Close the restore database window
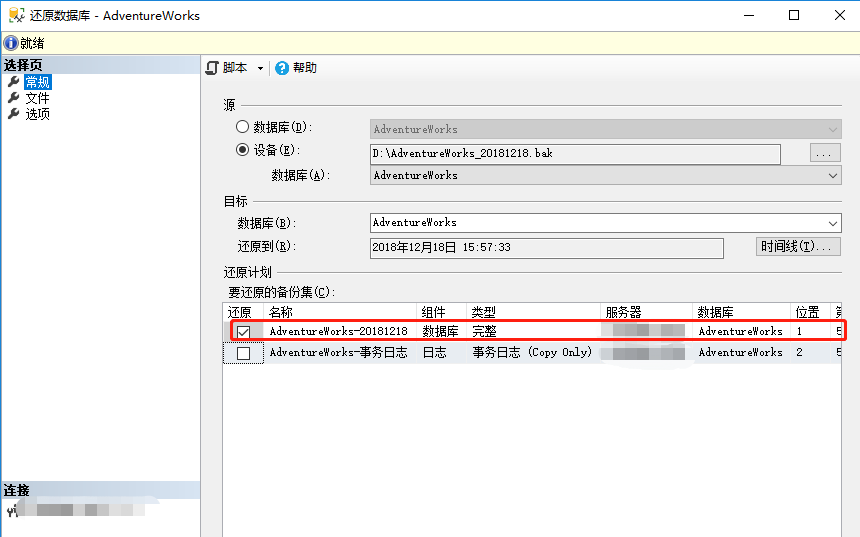Image resolution: width=860 pixels, height=537 pixels. click(x=840, y=15)
